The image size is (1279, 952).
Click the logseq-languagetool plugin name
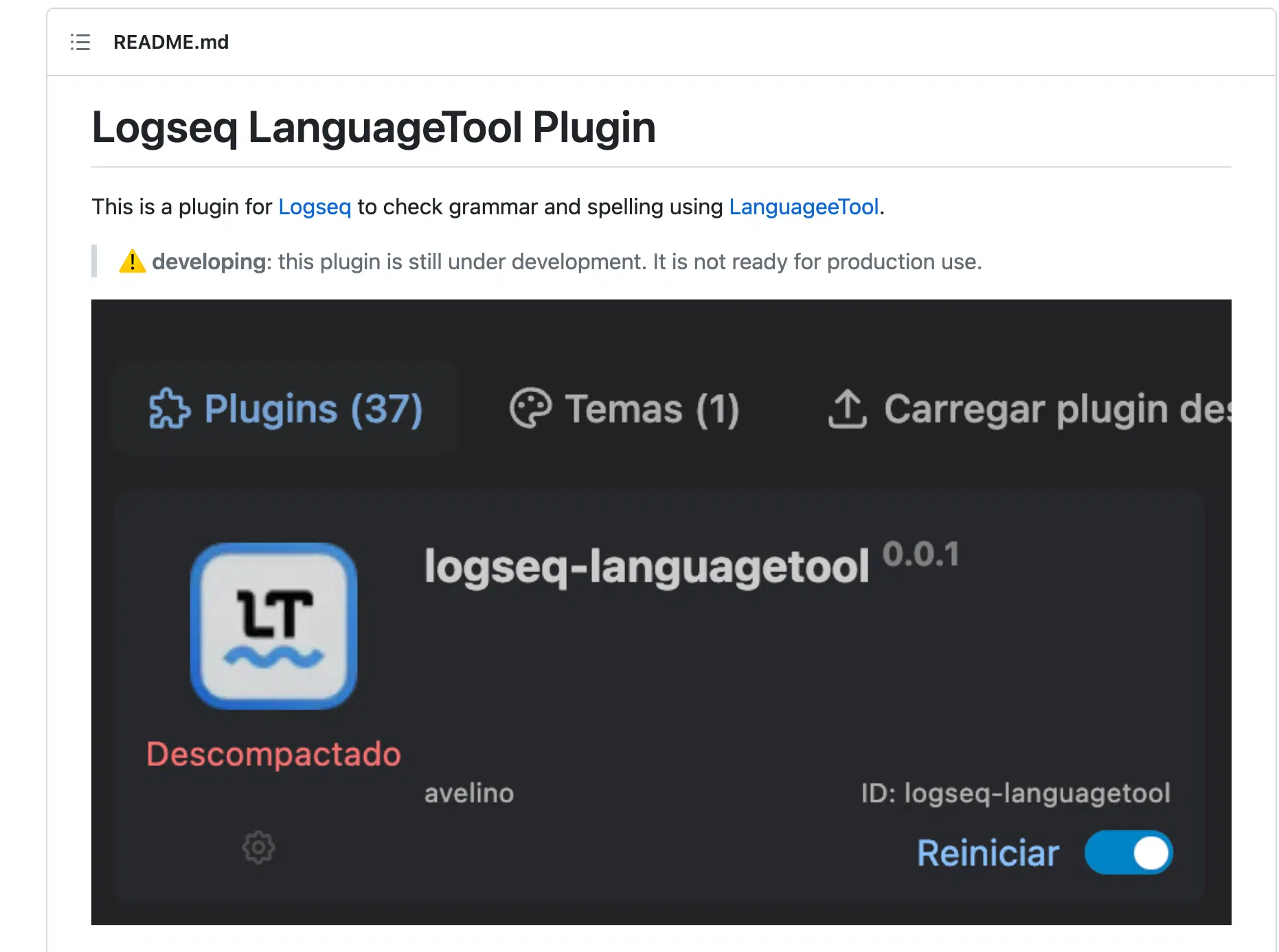646,567
